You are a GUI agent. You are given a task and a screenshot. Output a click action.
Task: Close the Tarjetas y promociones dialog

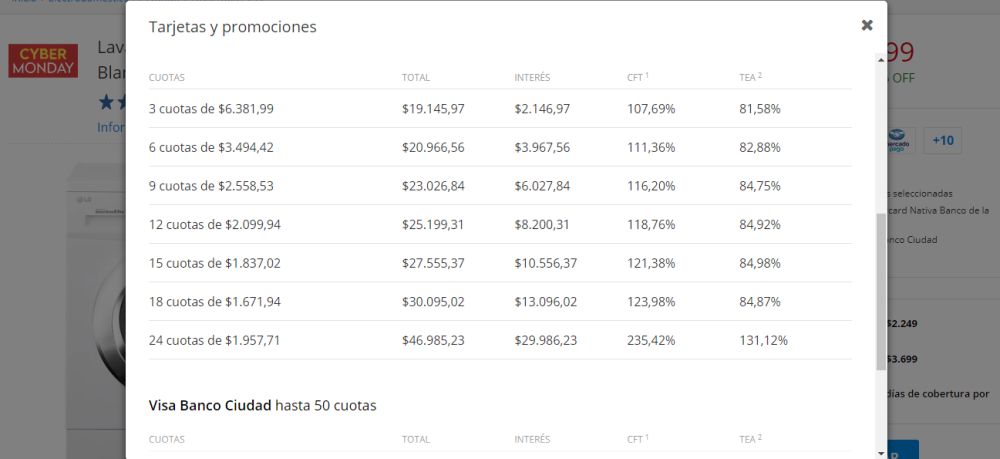(867, 26)
